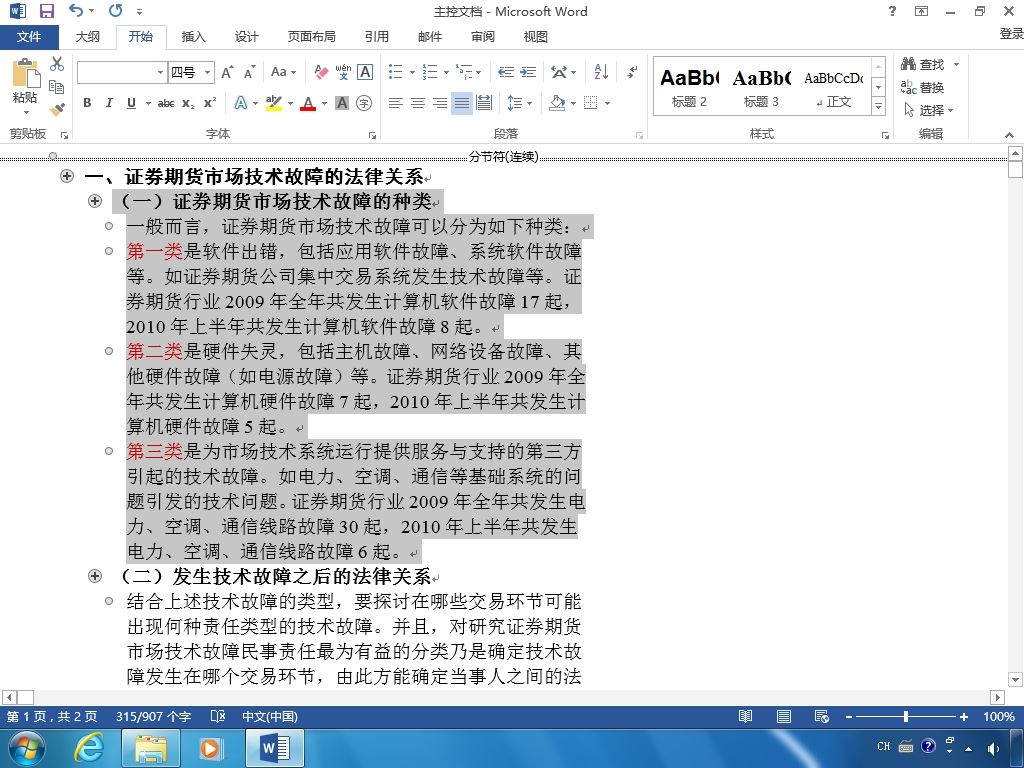Click 登录 to sign in
The height and width of the screenshot is (768, 1024).
1011,33
